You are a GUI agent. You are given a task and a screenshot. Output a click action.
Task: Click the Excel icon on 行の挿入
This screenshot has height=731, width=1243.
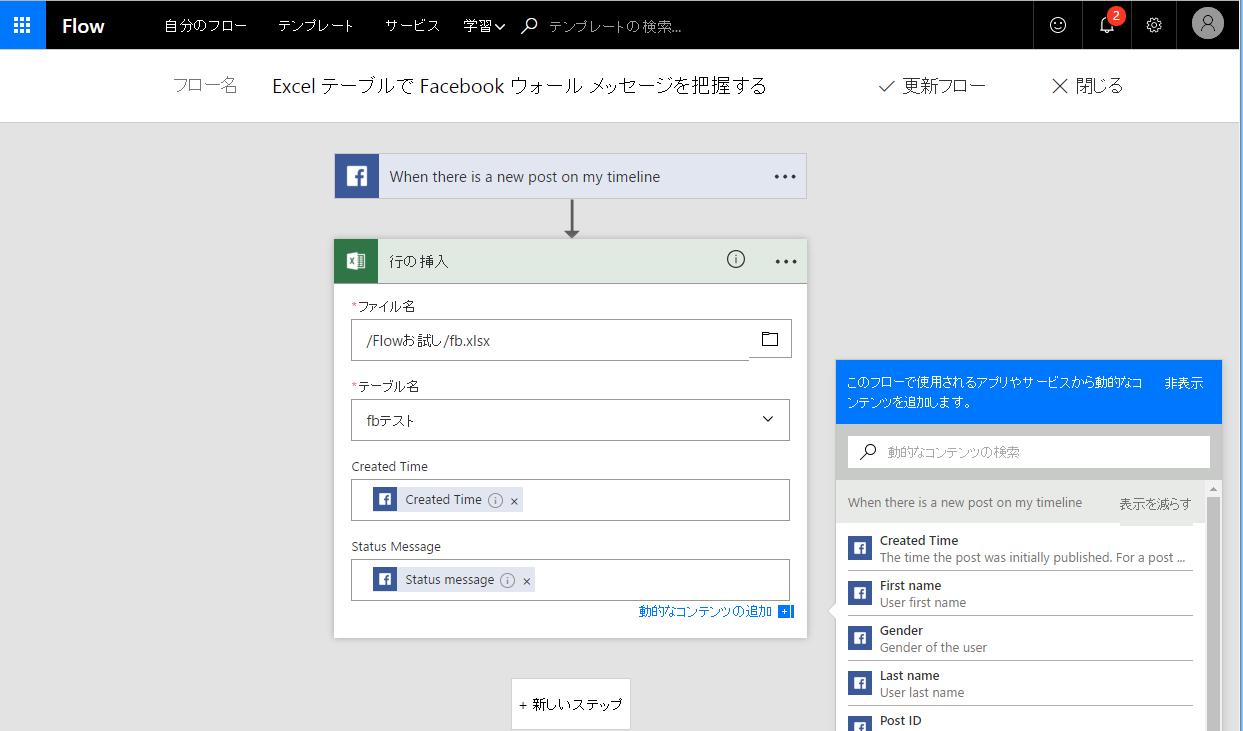[x=356, y=261]
